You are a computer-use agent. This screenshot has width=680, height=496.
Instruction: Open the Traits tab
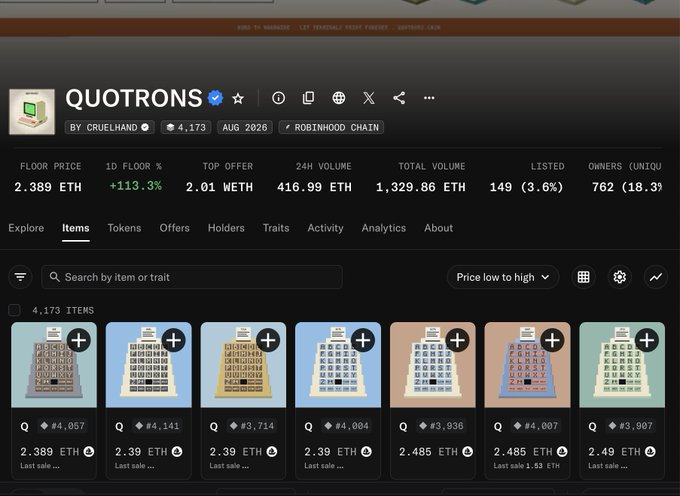click(x=276, y=228)
